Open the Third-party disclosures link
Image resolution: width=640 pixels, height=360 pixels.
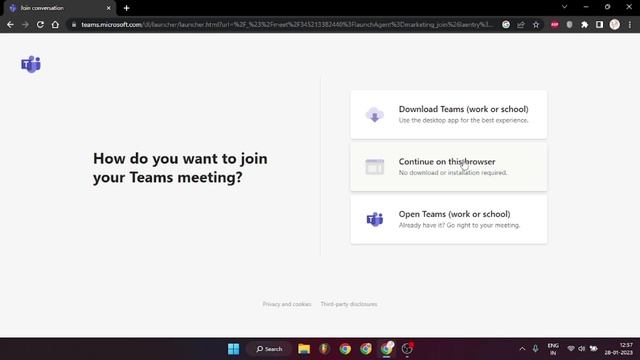pyautogui.click(x=349, y=304)
